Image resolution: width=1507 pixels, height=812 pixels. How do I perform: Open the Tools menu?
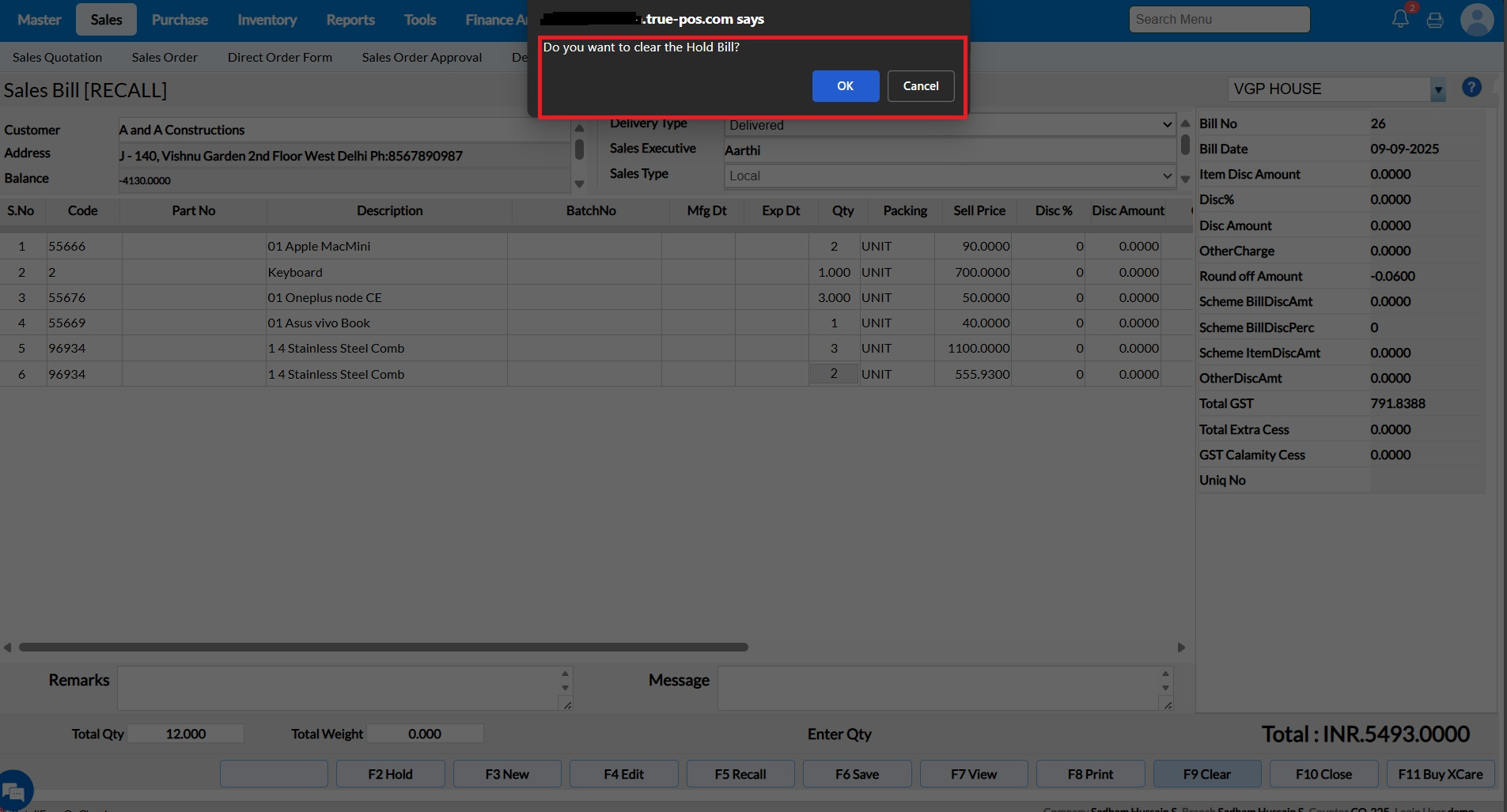(x=420, y=20)
